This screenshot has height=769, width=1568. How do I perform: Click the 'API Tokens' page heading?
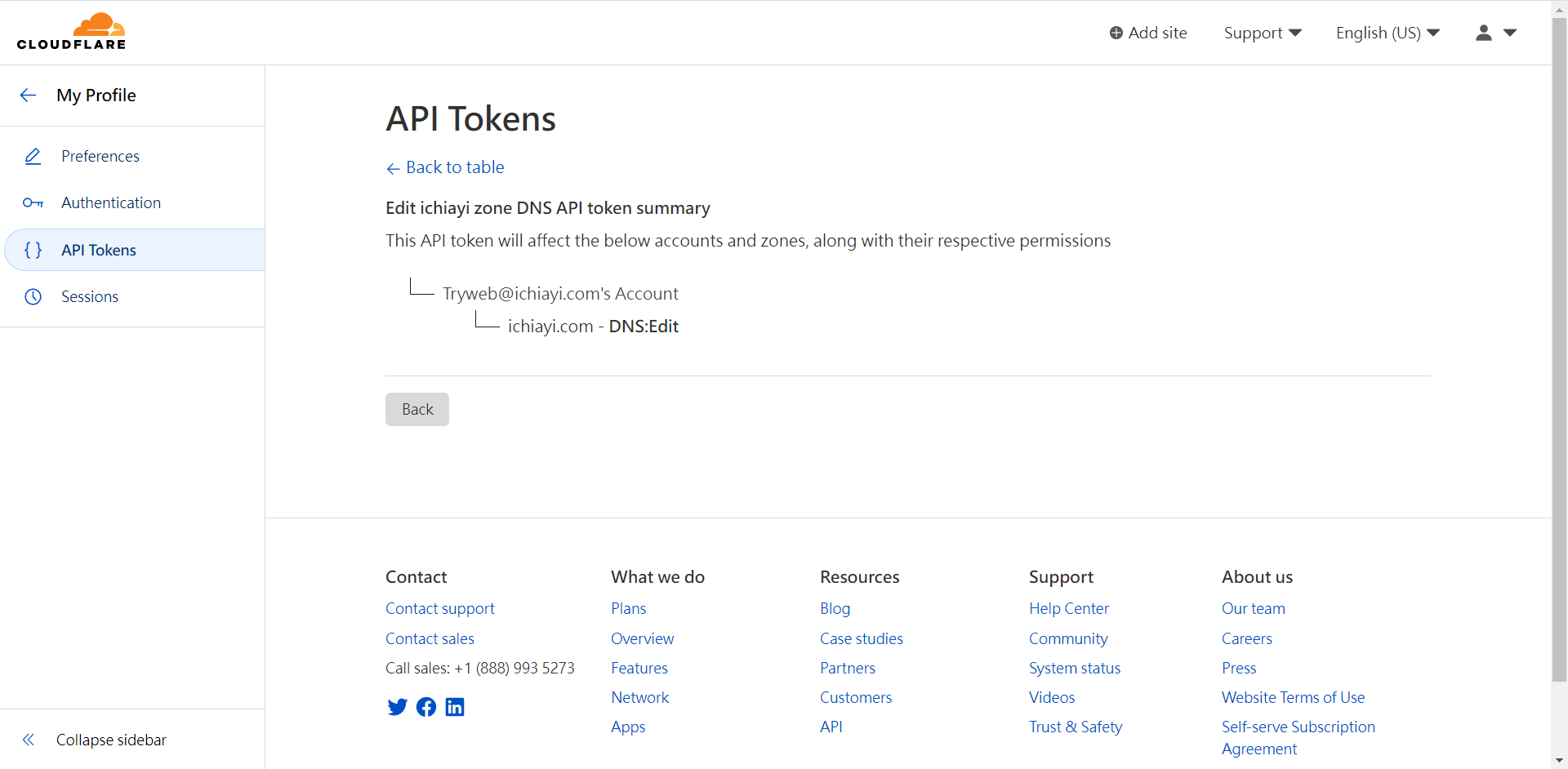pos(470,119)
